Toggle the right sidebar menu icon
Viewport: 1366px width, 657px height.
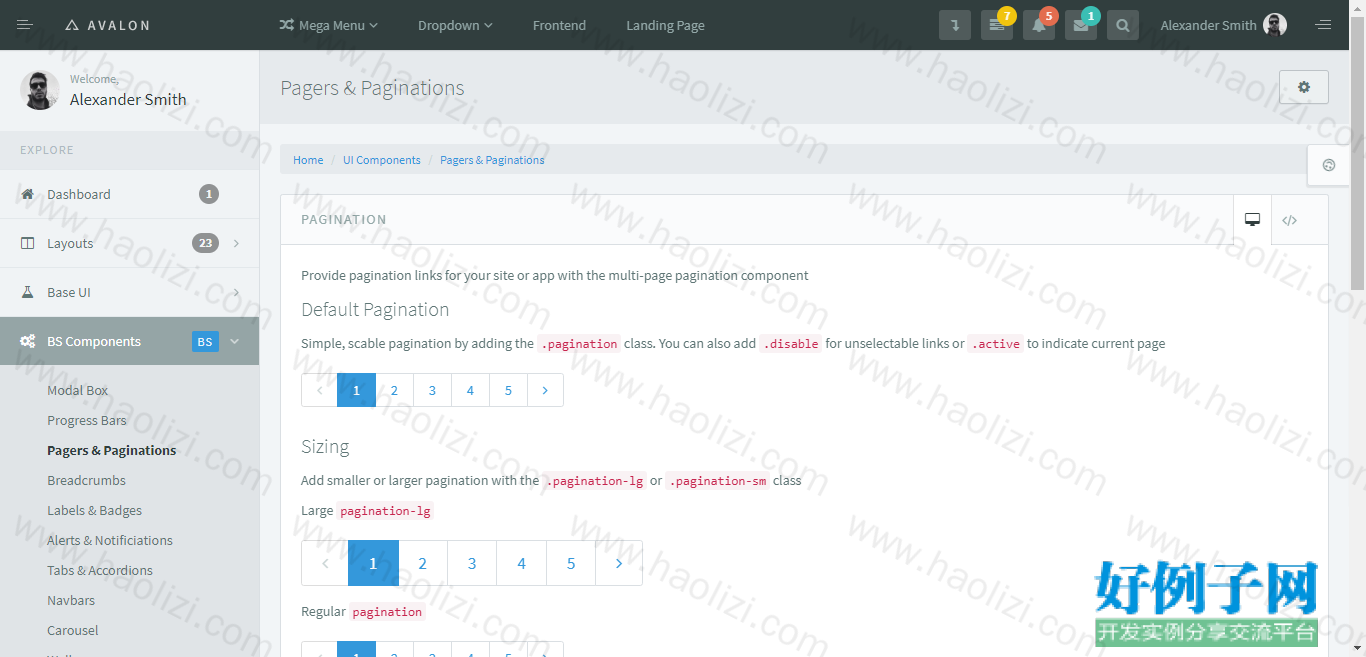[x=1323, y=25]
